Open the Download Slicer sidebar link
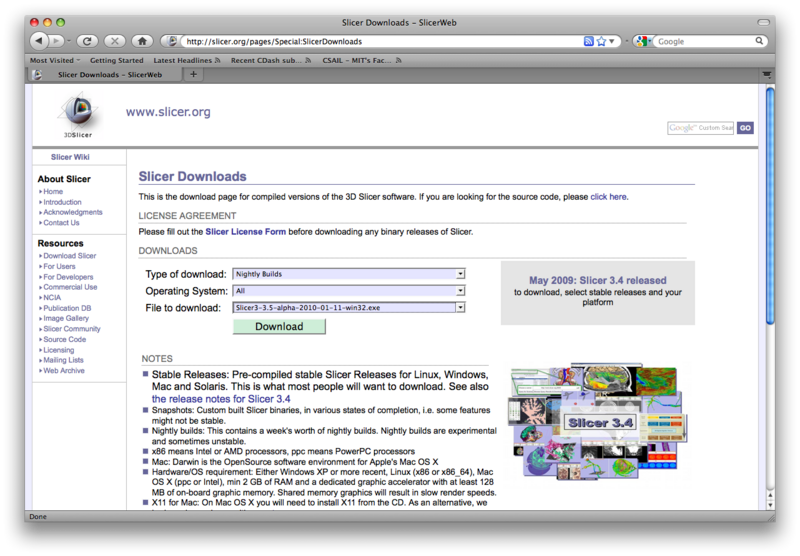 (x=69, y=256)
